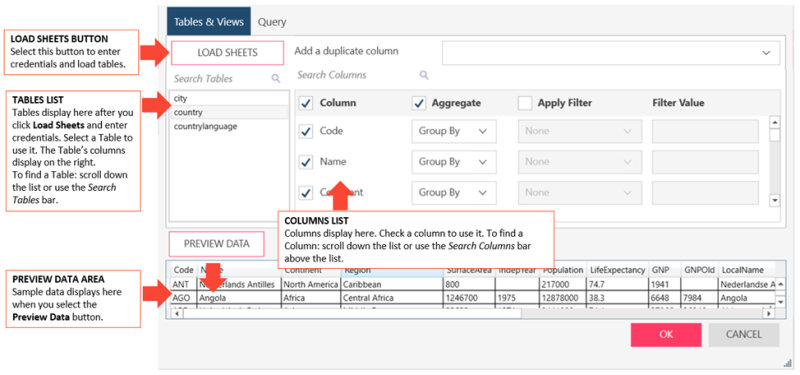800x375 pixels.
Task: Click the 7984 GNPOld cell
Action: coord(700,297)
